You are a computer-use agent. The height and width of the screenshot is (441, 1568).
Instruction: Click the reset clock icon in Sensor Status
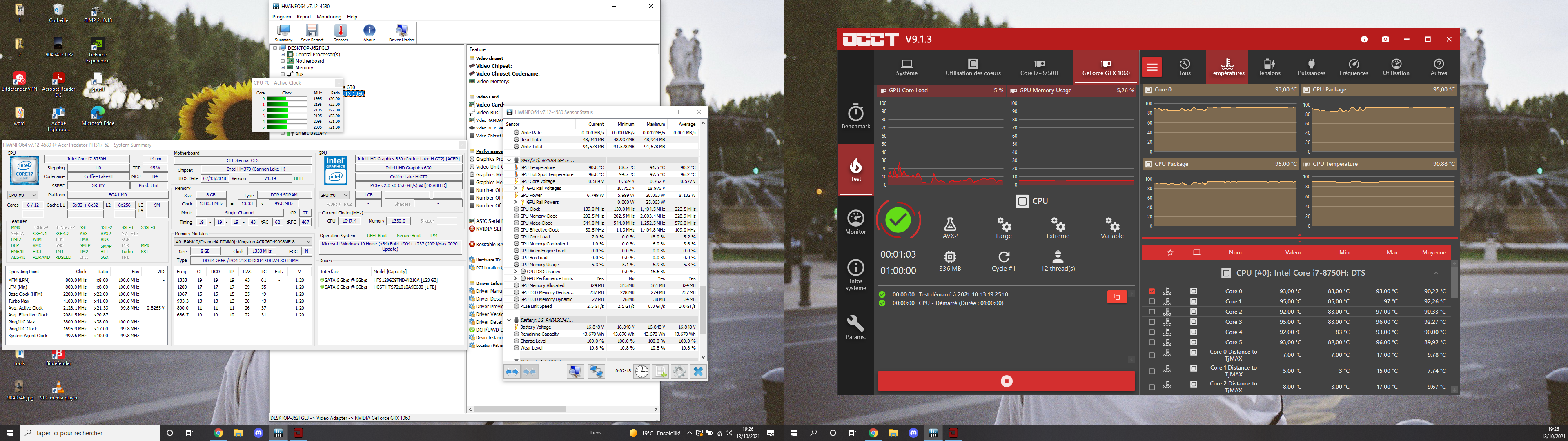point(641,372)
